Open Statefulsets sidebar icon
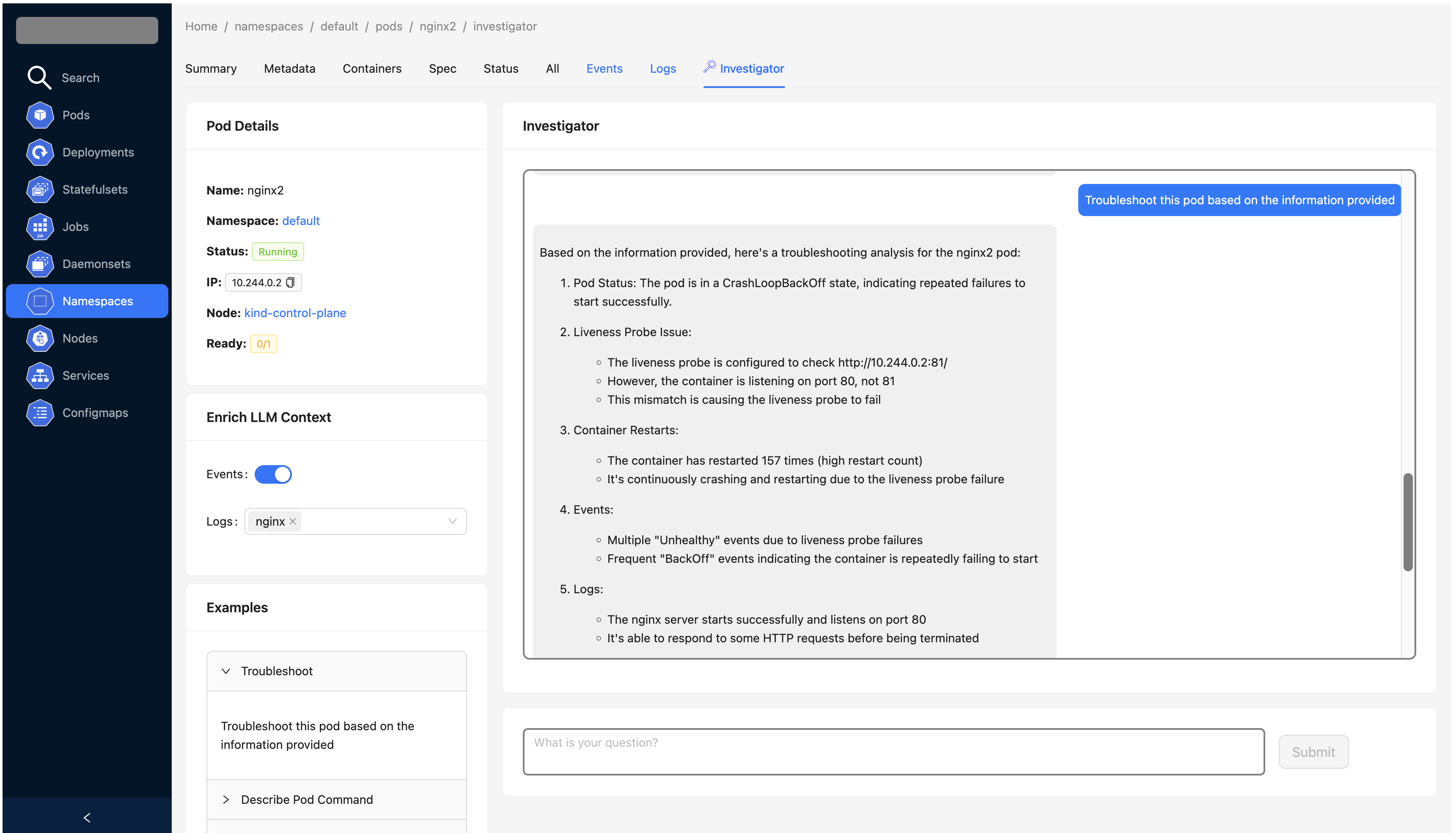Image resolution: width=1456 pixels, height=833 pixels. click(39, 189)
